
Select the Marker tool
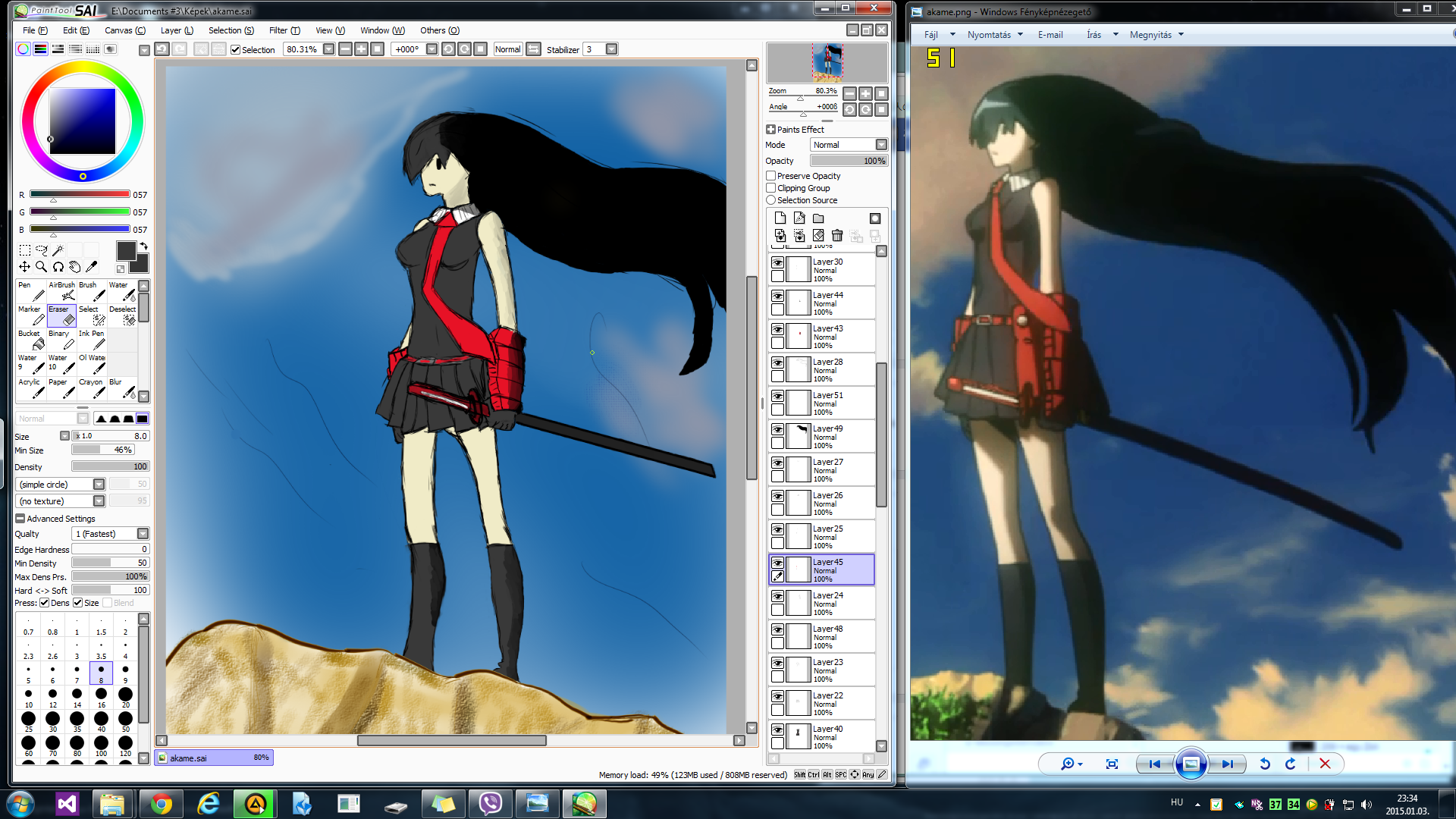point(31,315)
